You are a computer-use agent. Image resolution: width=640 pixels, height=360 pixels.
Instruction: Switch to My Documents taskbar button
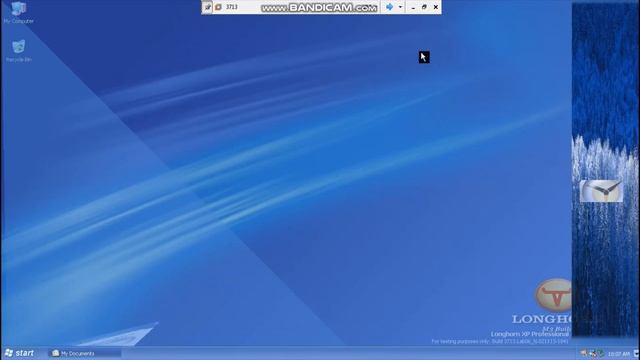point(84,353)
